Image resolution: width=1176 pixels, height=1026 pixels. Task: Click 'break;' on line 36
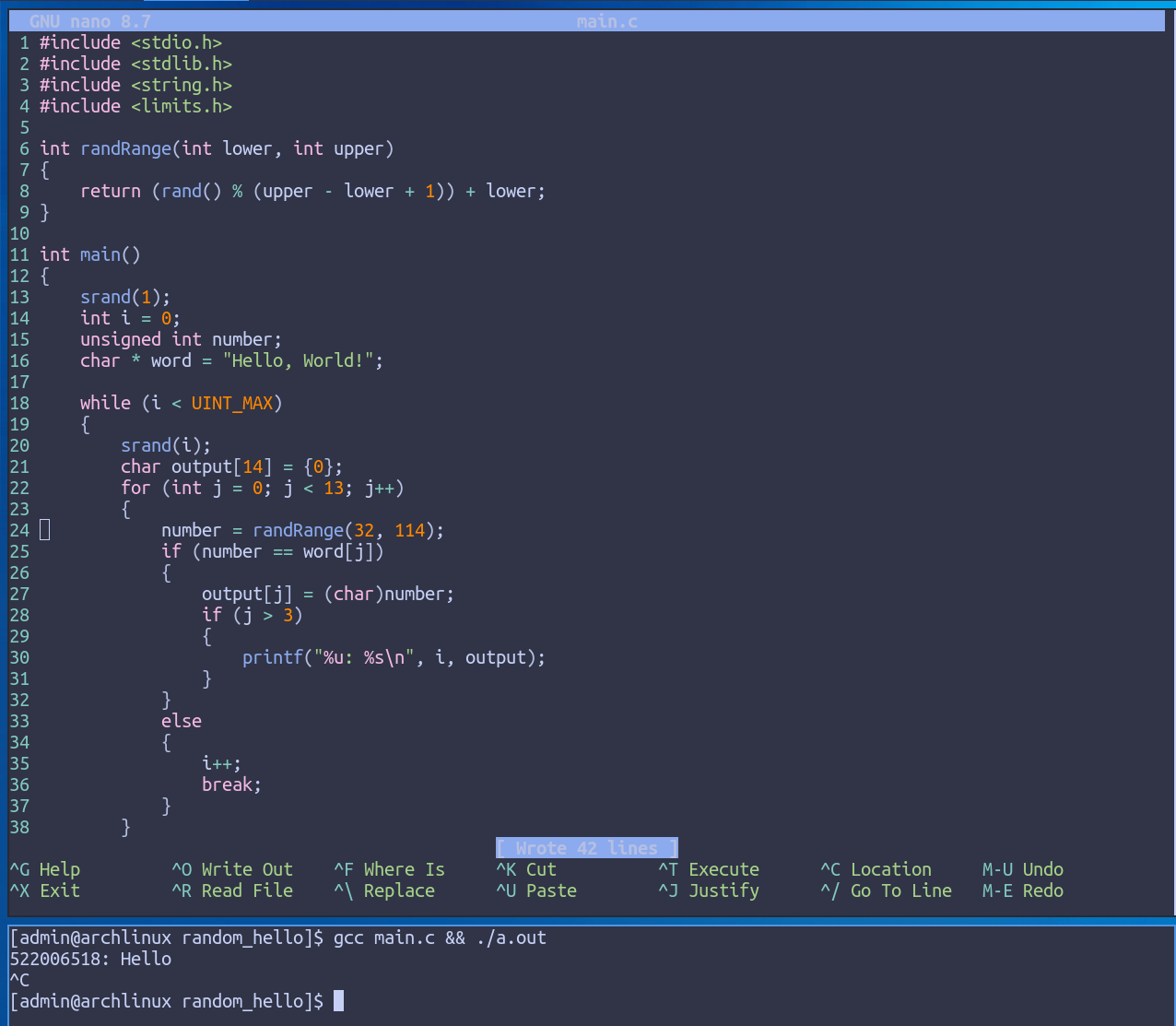(232, 784)
